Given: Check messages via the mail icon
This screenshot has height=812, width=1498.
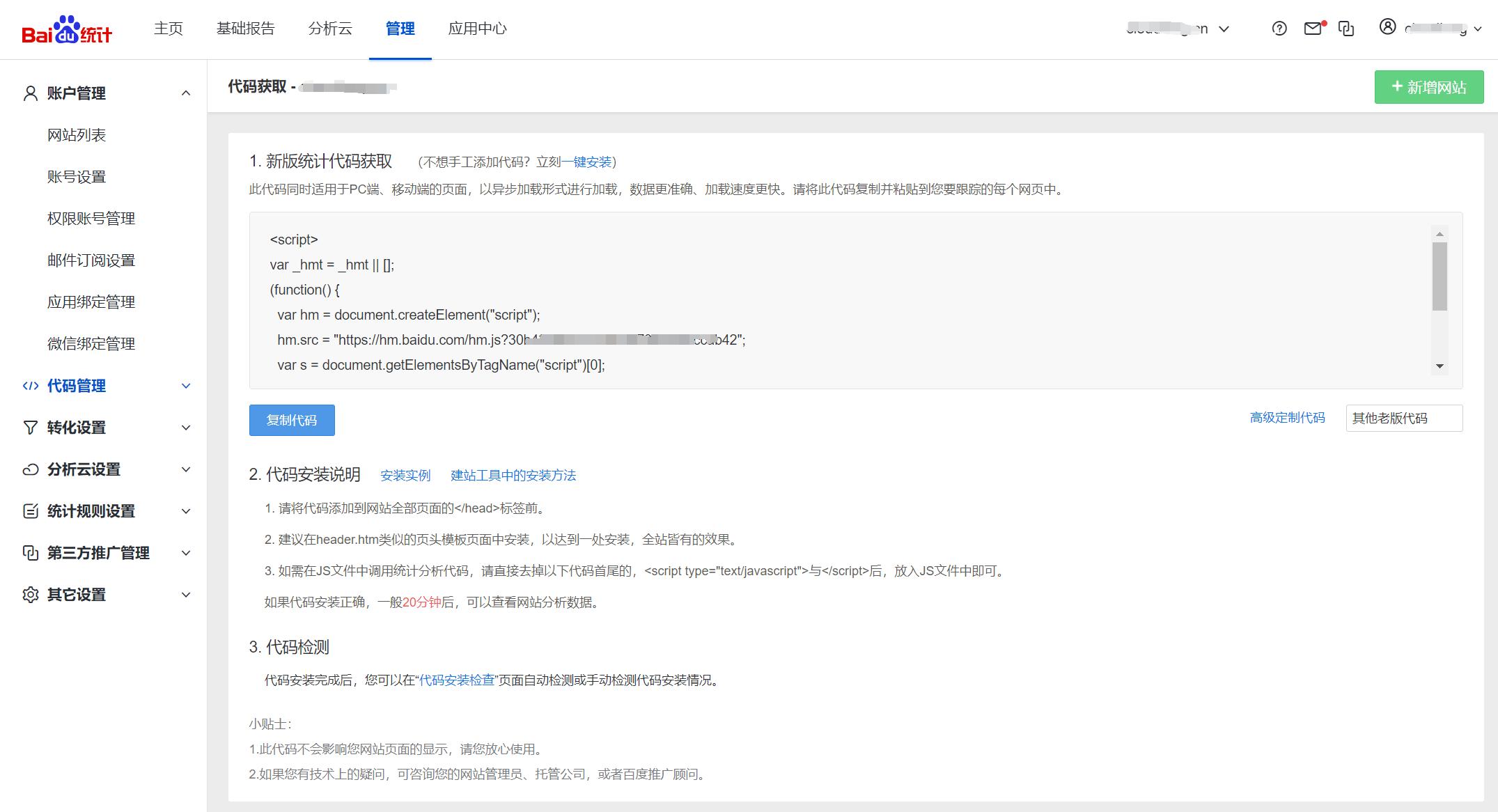Looking at the screenshot, I should [1313, 29].
